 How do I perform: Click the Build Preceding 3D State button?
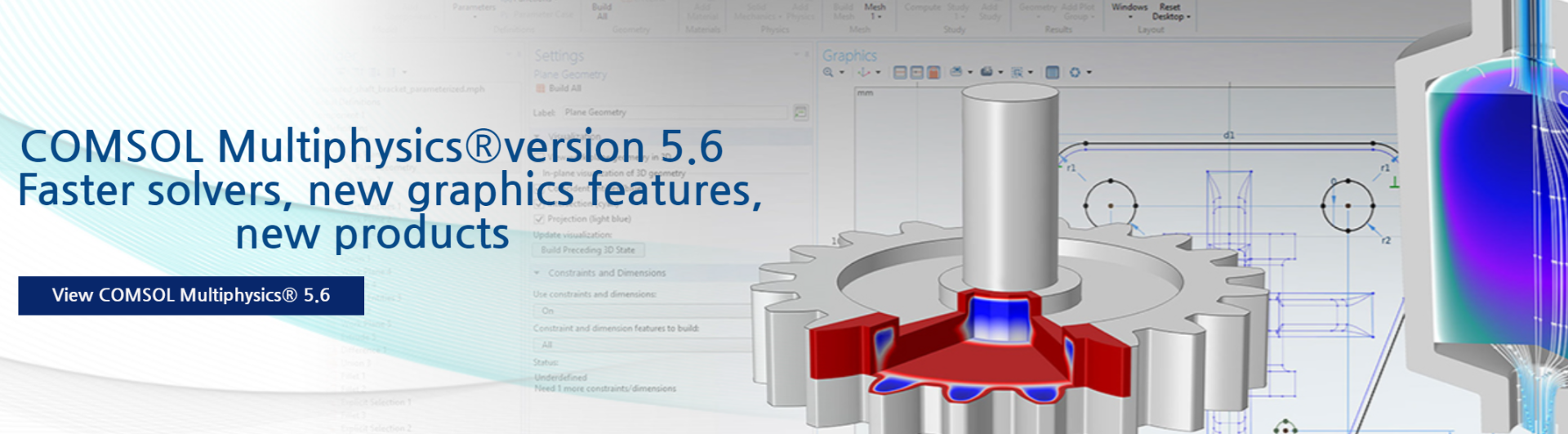588,250
